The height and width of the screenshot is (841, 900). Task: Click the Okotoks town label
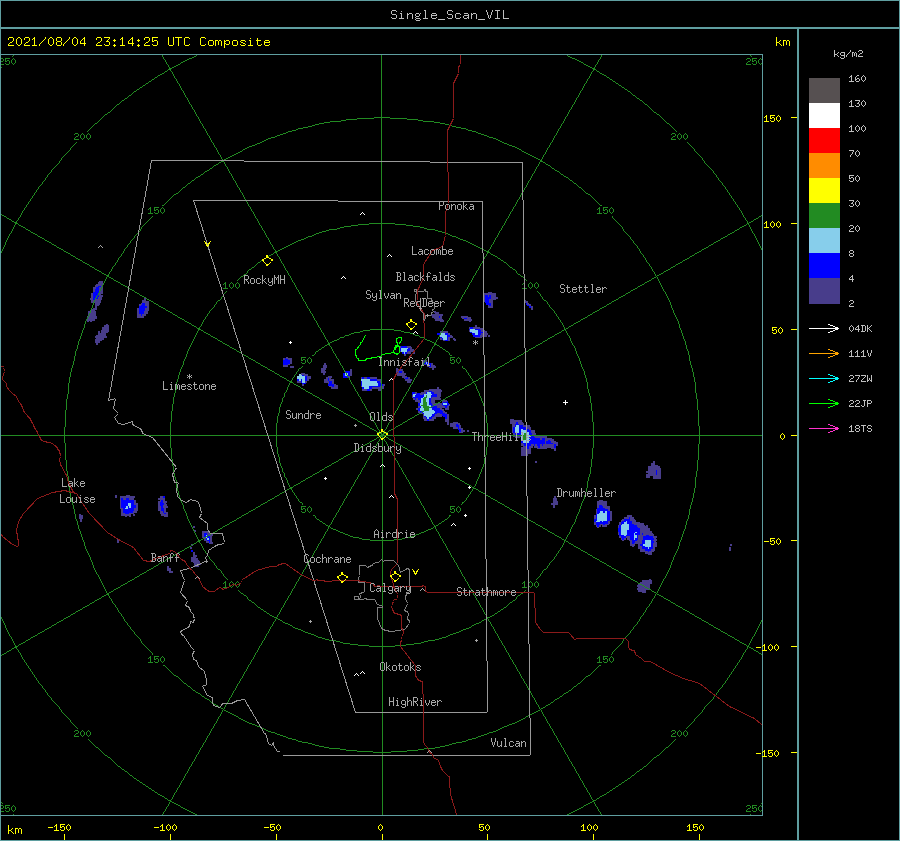(x=401, y=667)
